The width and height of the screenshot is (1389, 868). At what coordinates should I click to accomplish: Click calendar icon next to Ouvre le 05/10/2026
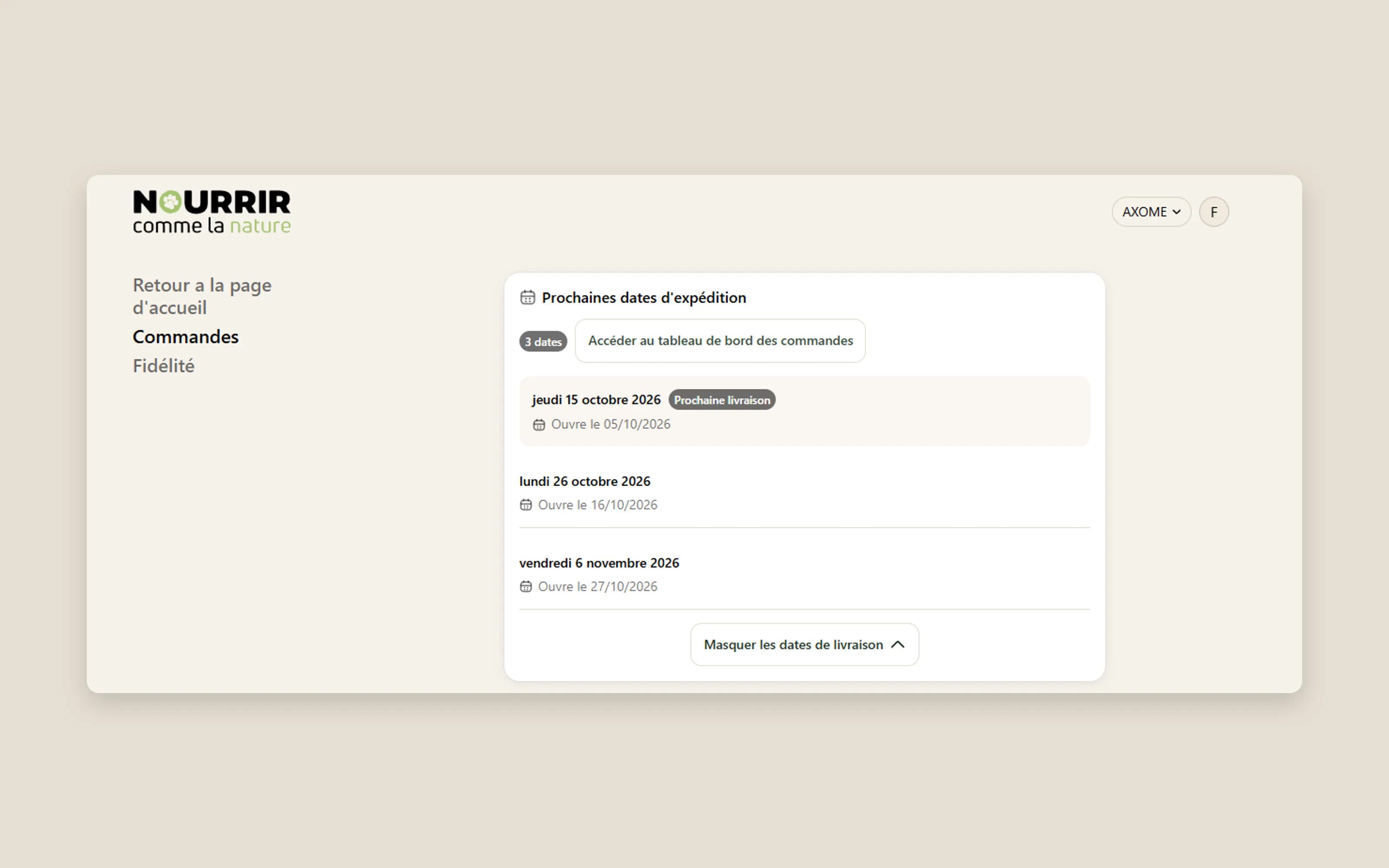pyautogui.click(x=538, y=425)
